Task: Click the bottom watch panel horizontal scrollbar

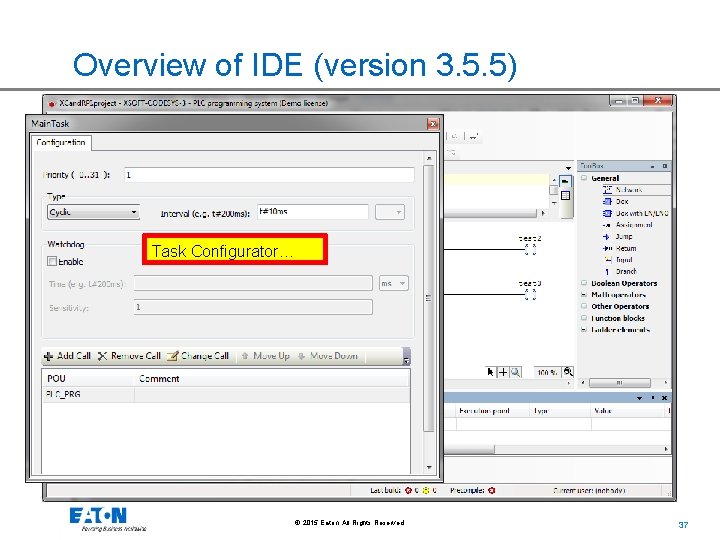Action: coord(469,449)
